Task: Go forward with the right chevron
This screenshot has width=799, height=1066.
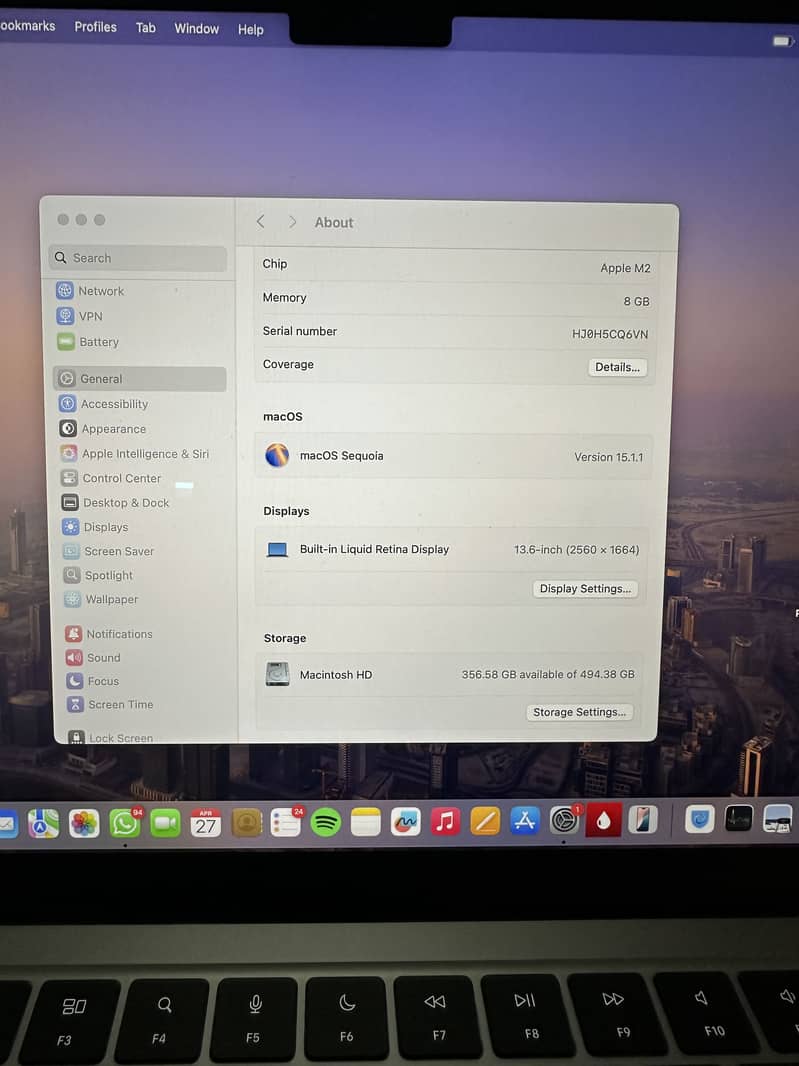Action: click(292, 222)
